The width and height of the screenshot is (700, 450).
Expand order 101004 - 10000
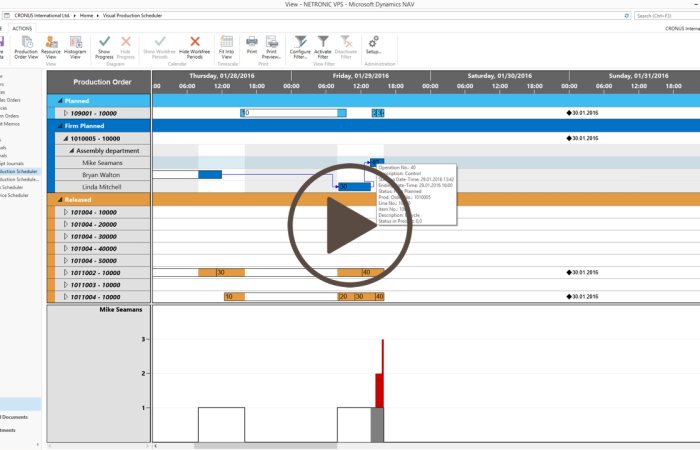coord(66,212)
